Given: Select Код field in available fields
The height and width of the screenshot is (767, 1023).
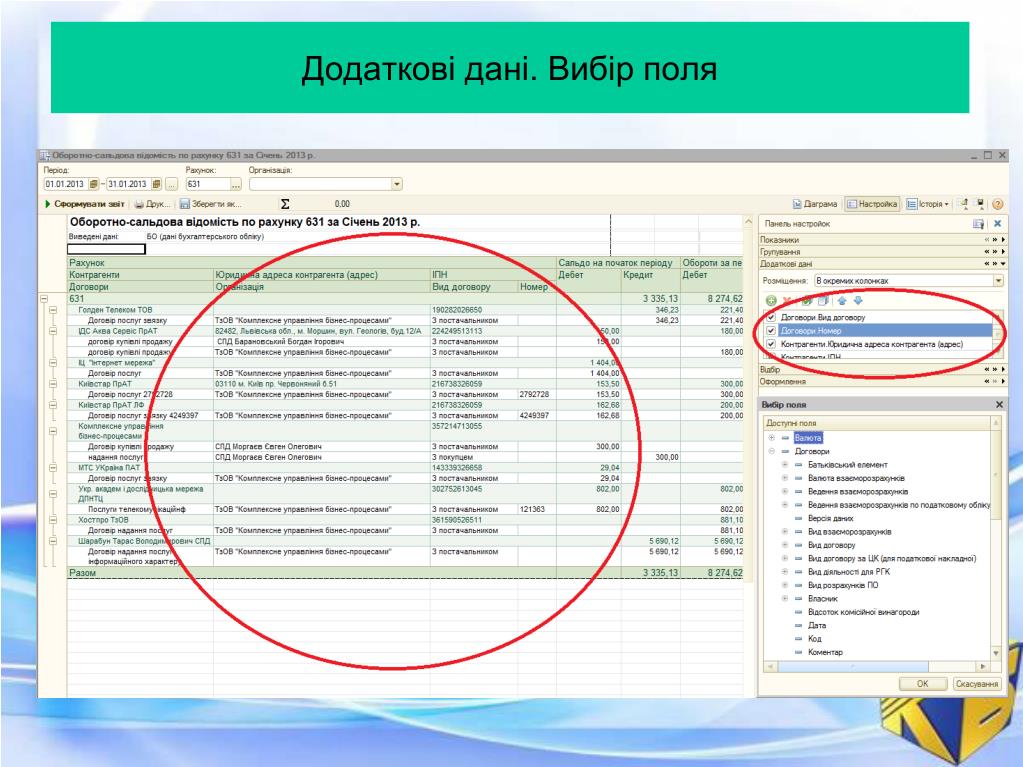Looking at the screenshot, I should [814, 639].
